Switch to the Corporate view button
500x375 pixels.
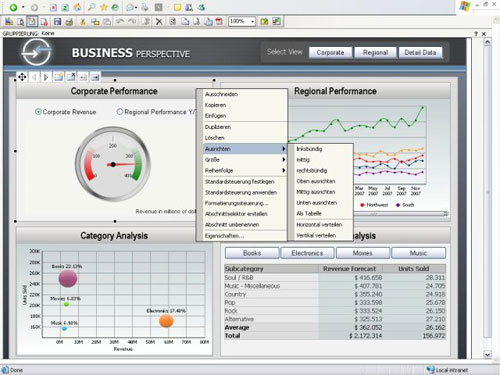pos(330,52)
